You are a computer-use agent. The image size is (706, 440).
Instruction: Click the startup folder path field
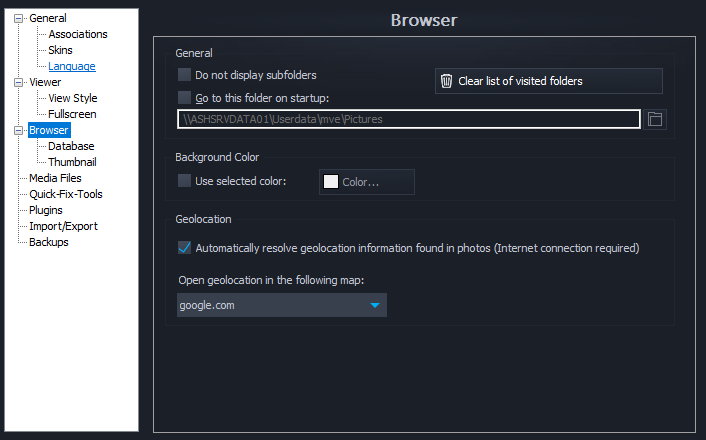(x=408, y=119)
